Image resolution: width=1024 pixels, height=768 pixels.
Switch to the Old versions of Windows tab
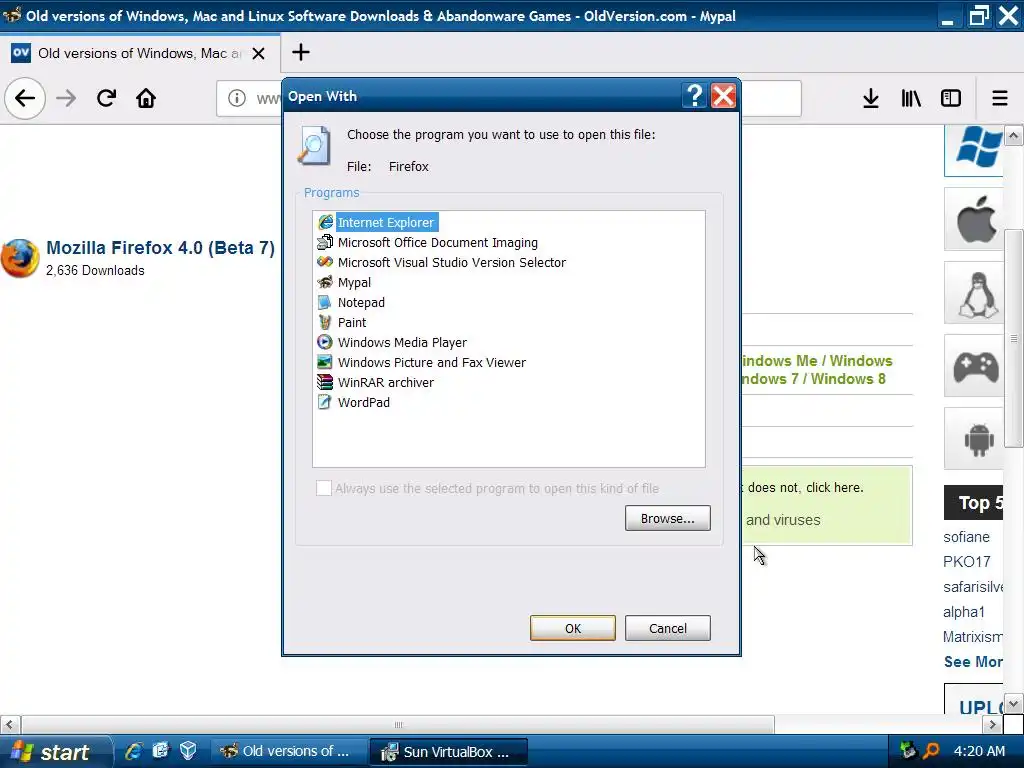(x=140, y=54)
